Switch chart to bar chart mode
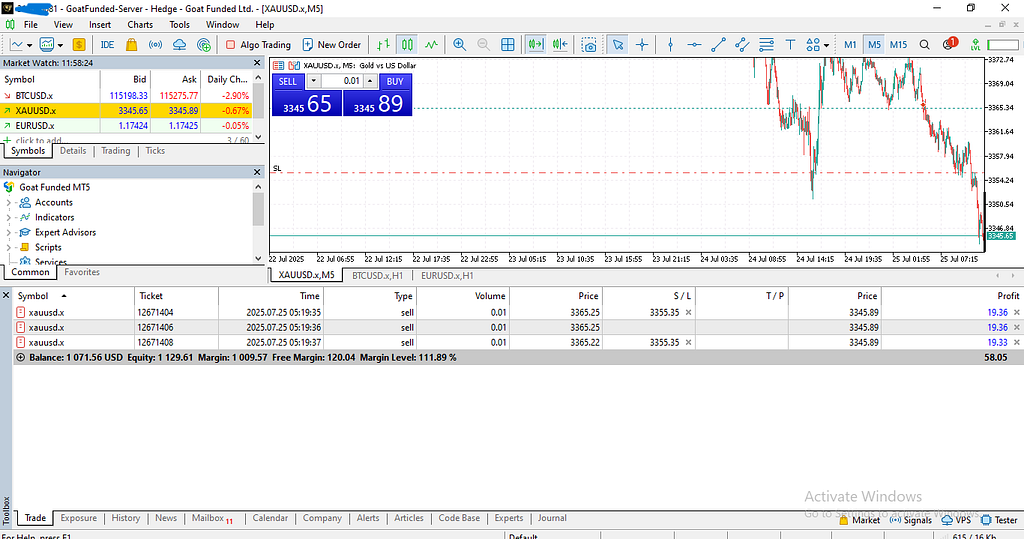Screen dimensions: 1024x539 [x=383, y=44]
